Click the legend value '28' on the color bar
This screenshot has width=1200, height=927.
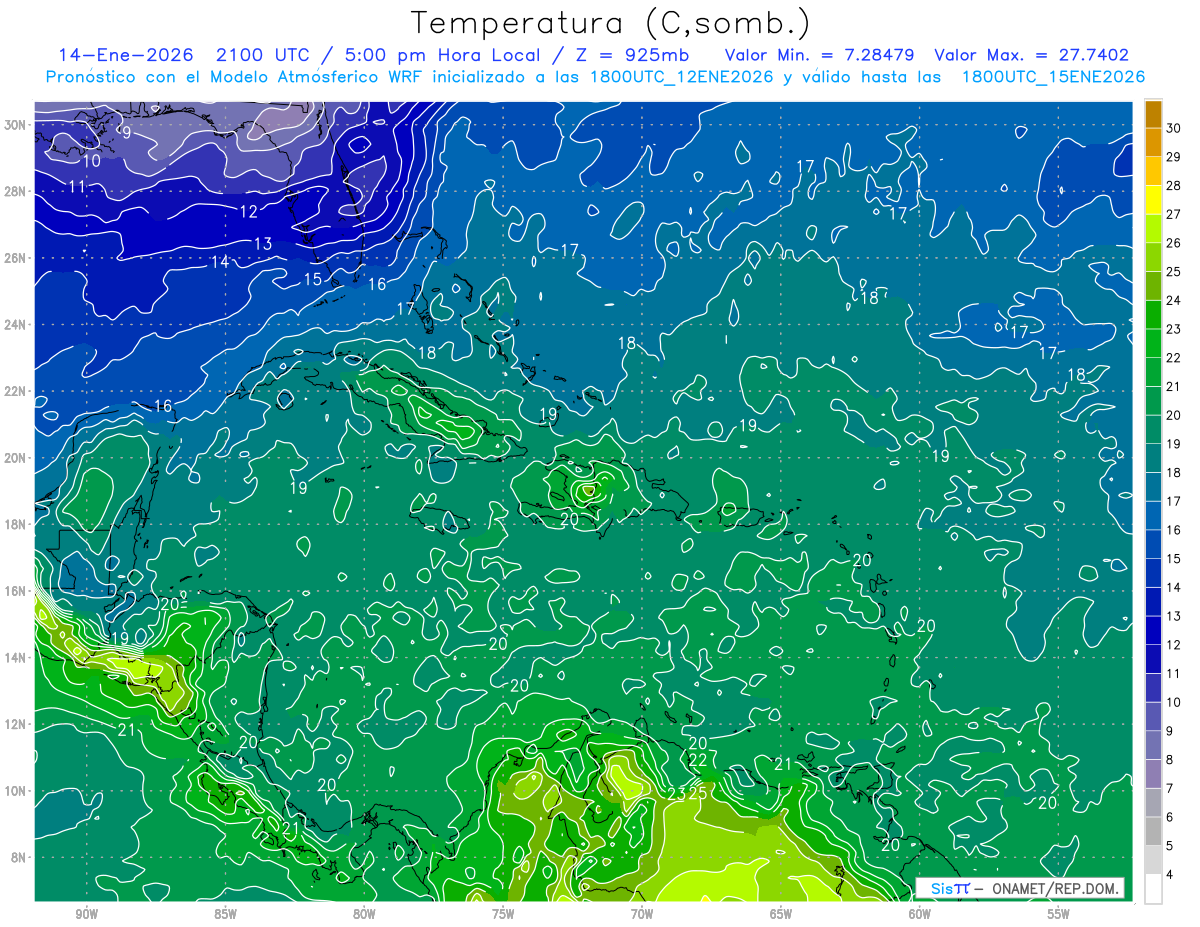pyautogui.click(x=1174, y=185)
